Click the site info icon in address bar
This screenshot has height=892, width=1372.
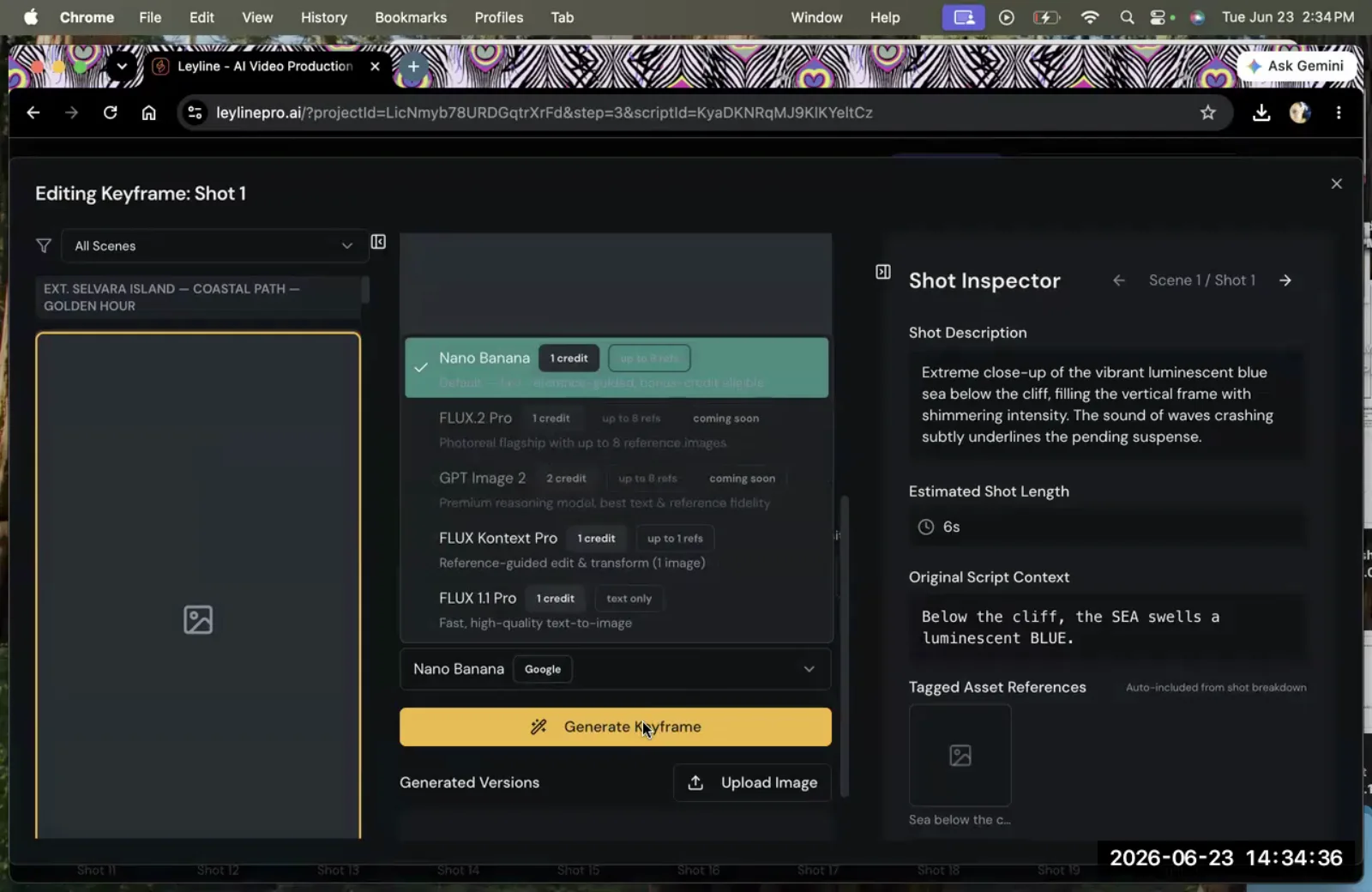[x=196, y=112]
